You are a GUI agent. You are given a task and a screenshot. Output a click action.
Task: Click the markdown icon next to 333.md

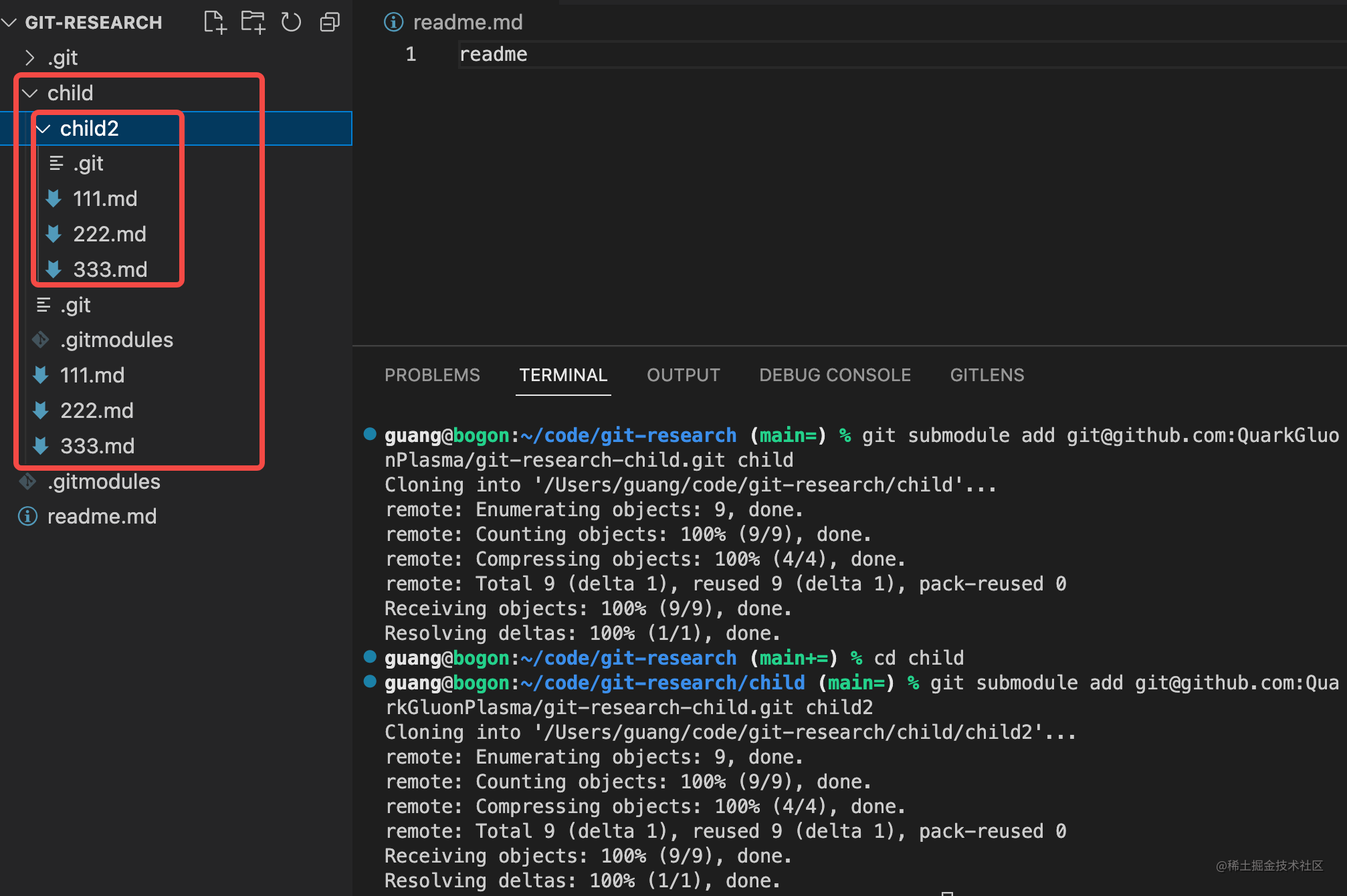(54, 269)
